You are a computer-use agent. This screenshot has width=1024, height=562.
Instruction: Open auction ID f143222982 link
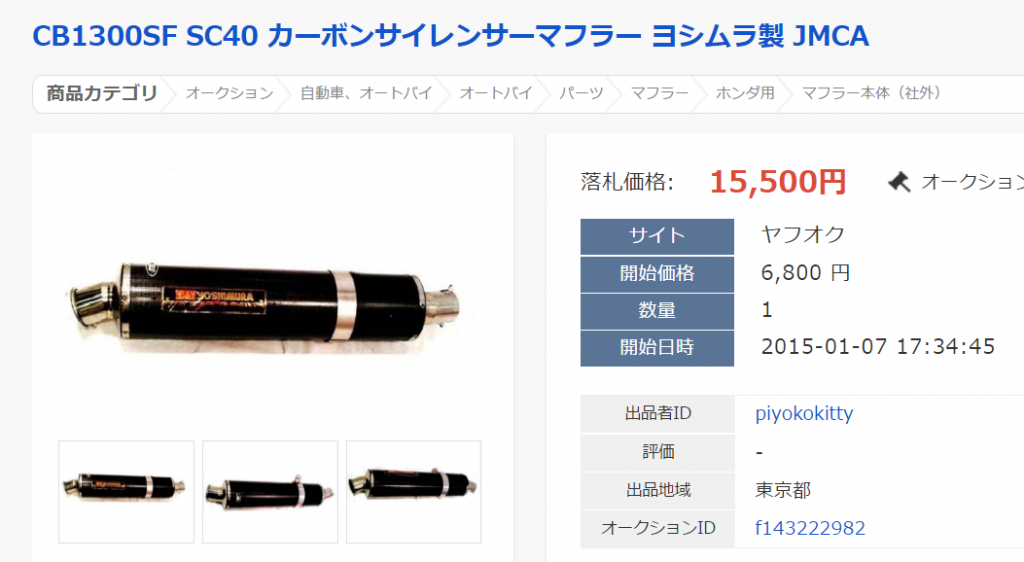click(810, 527)
